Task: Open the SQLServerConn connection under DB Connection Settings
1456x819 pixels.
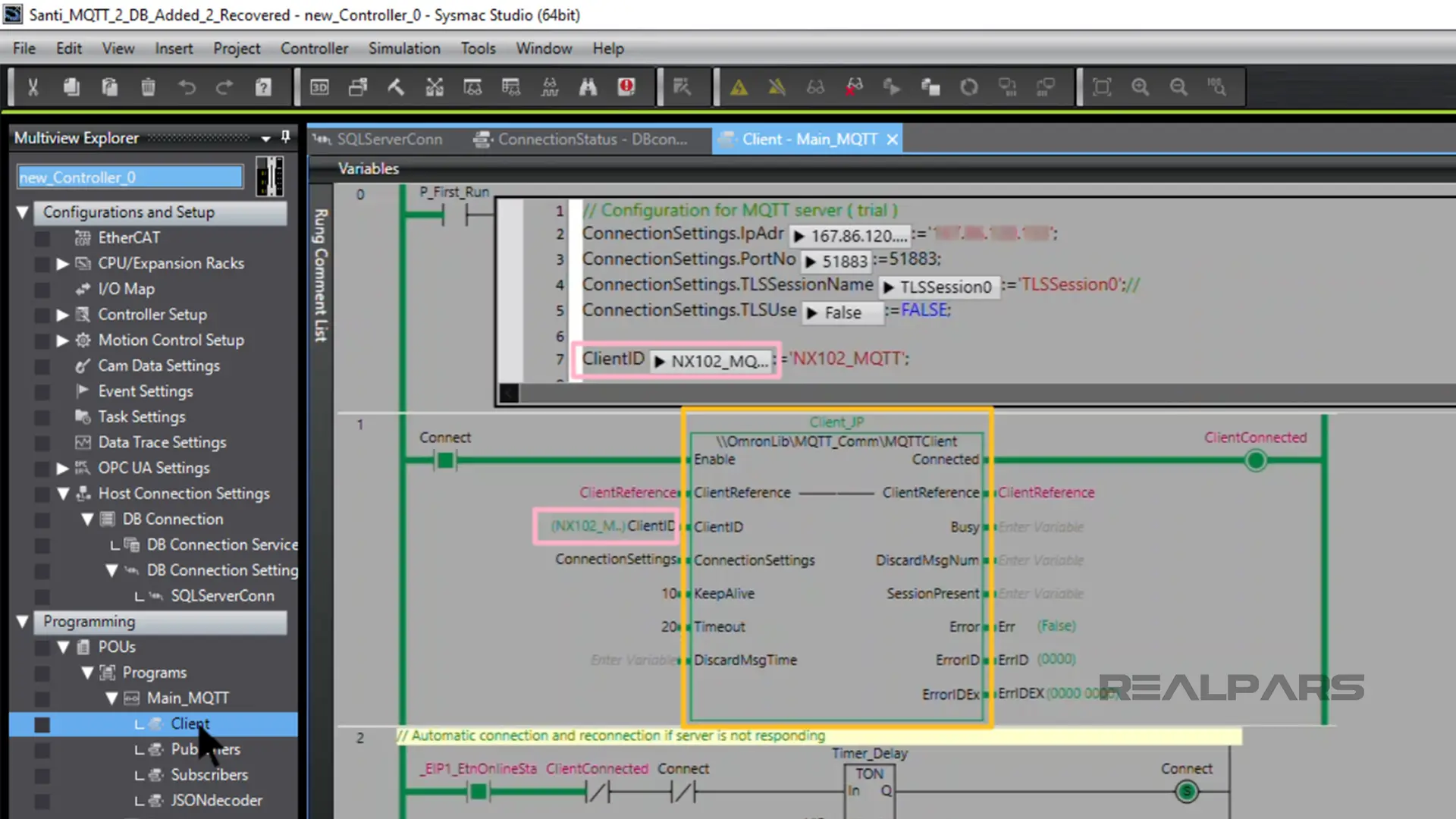Action: pos(222,596)
